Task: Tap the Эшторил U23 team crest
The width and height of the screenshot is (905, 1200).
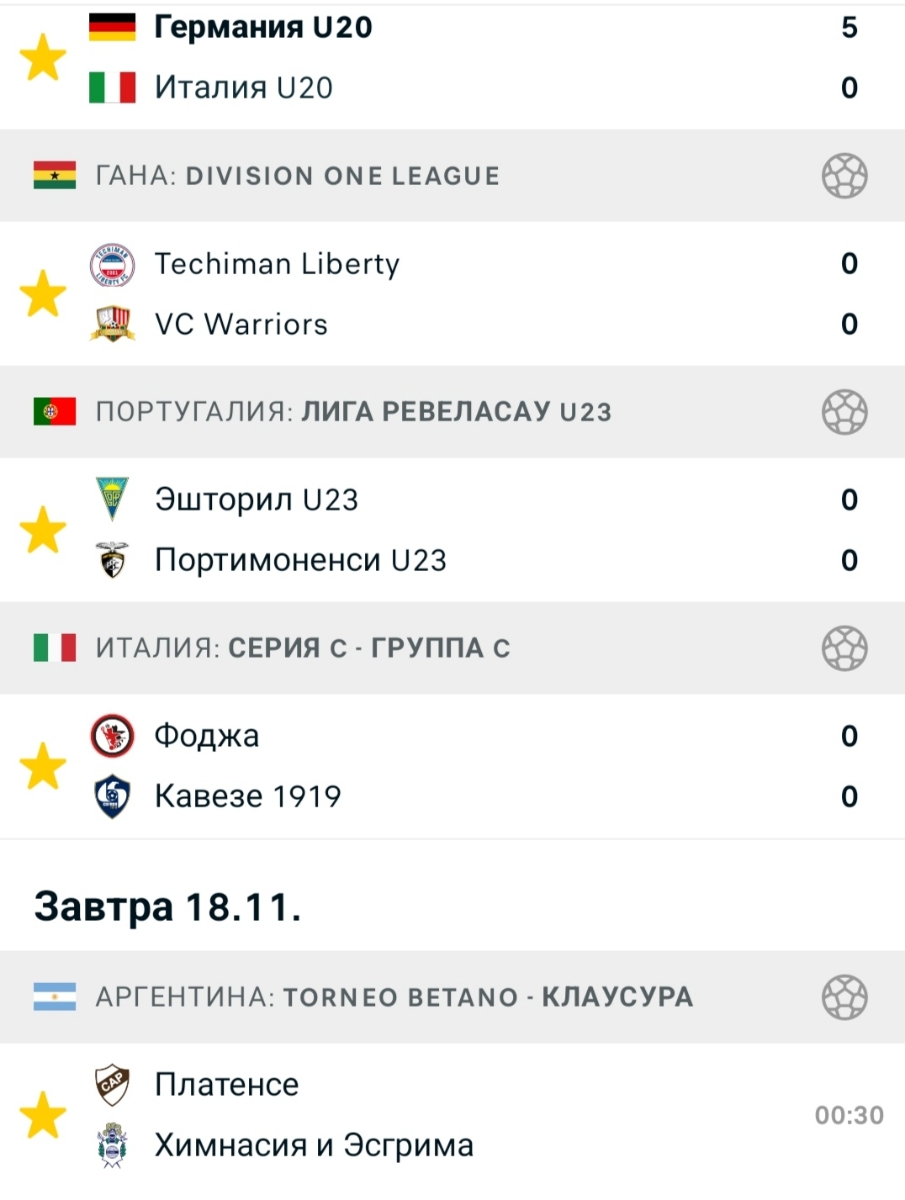Action: tap(112, 499)
